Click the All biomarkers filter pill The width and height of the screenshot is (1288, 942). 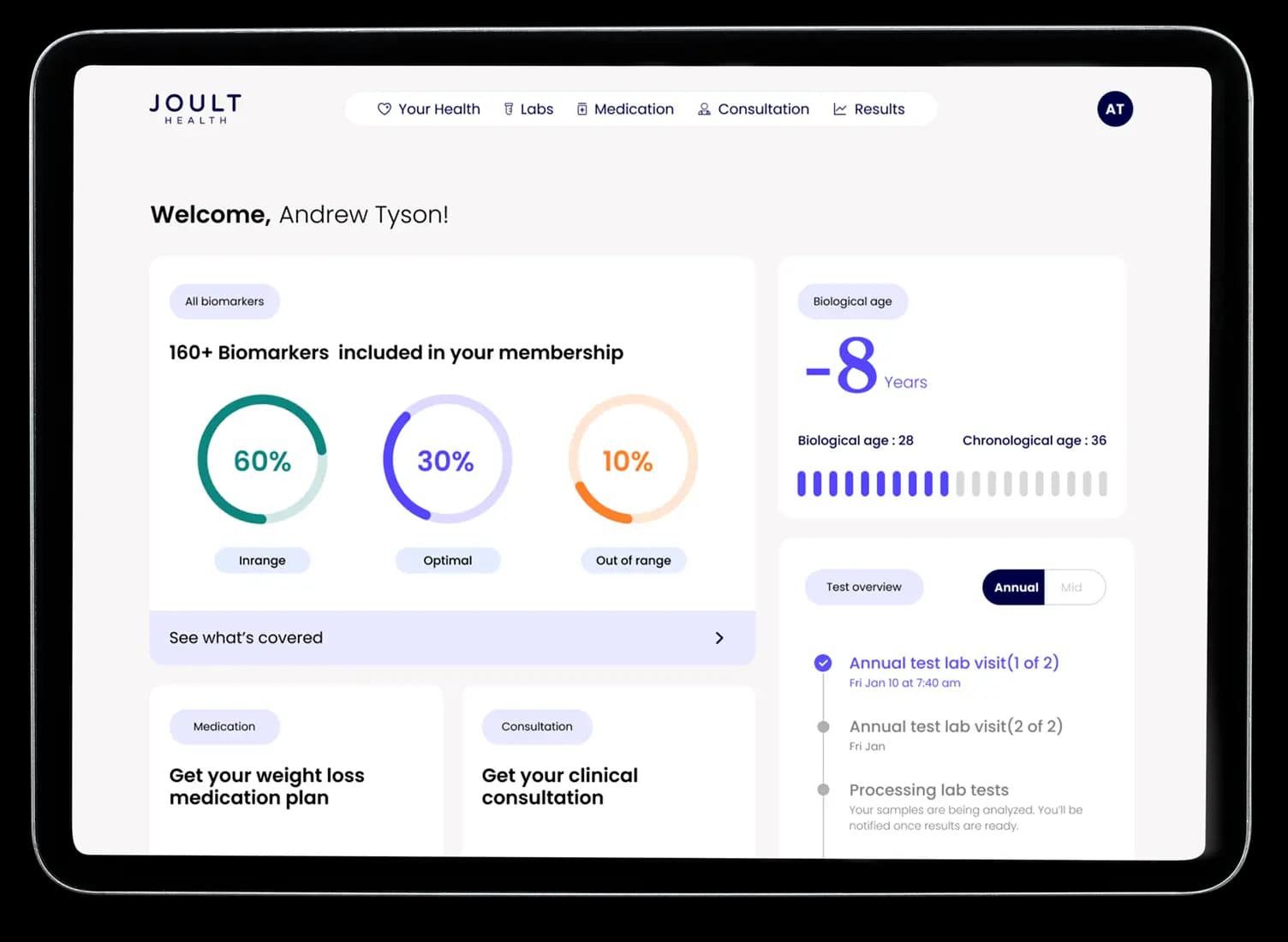[224, 301]
